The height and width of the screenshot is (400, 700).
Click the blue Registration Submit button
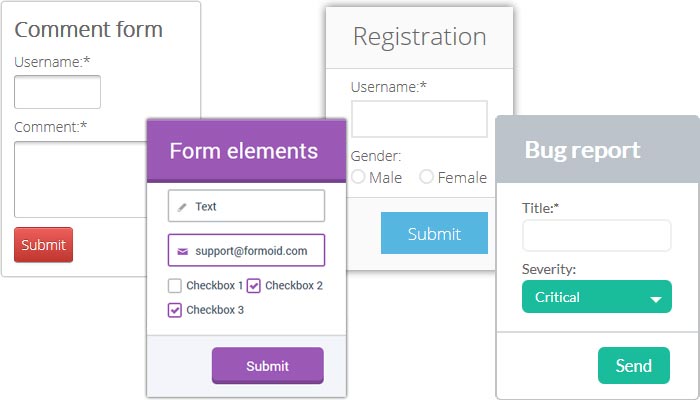pyautogui.click(x=434, y=233)
